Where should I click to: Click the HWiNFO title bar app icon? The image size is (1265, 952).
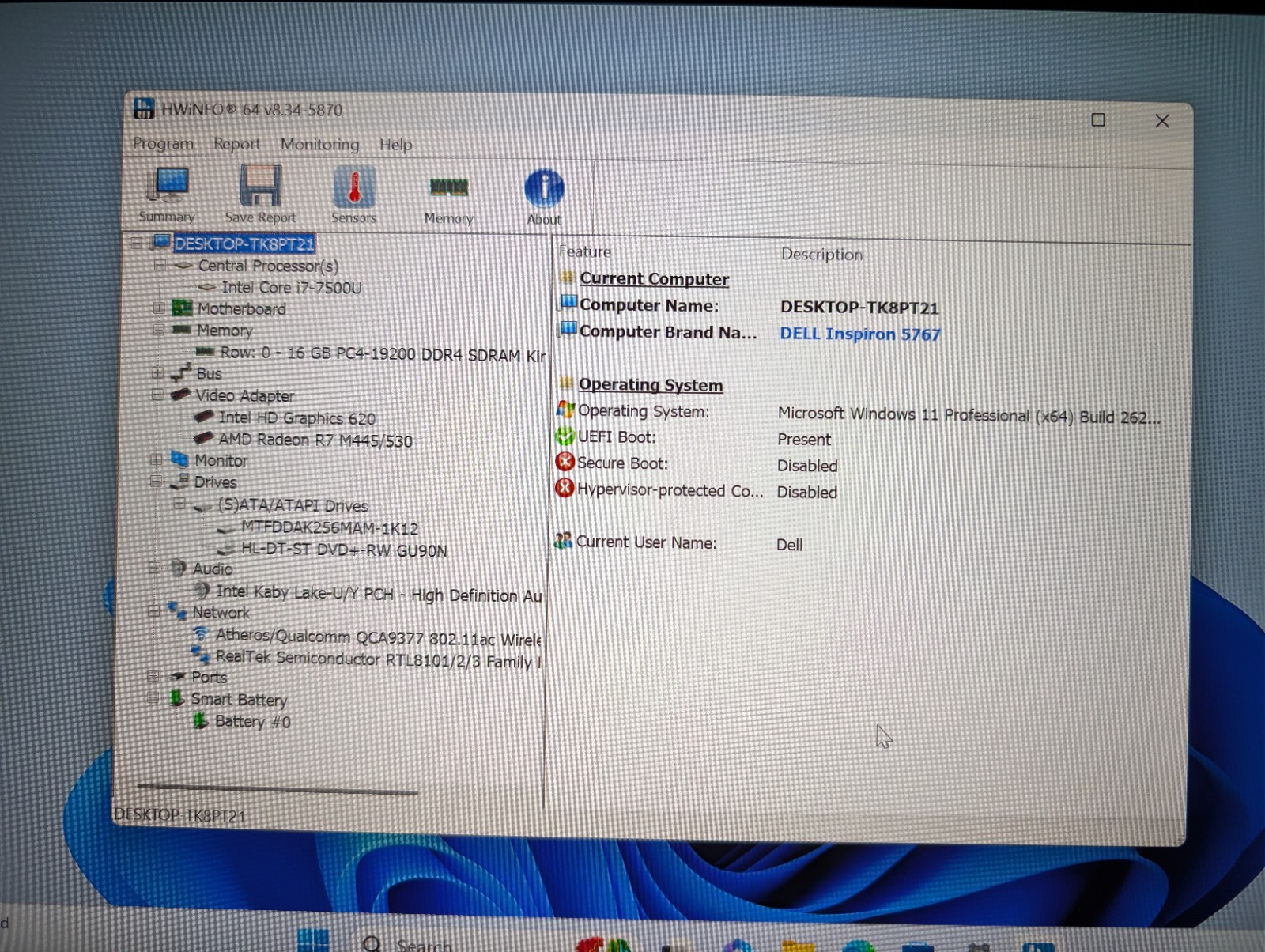pyautogui.click(x=144, y=108)
